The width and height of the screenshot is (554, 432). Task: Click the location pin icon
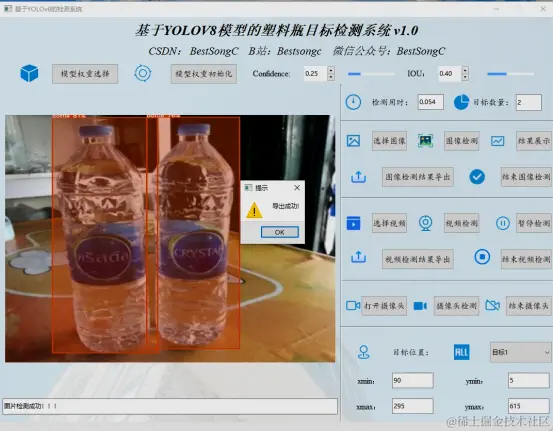click(364, 352)
